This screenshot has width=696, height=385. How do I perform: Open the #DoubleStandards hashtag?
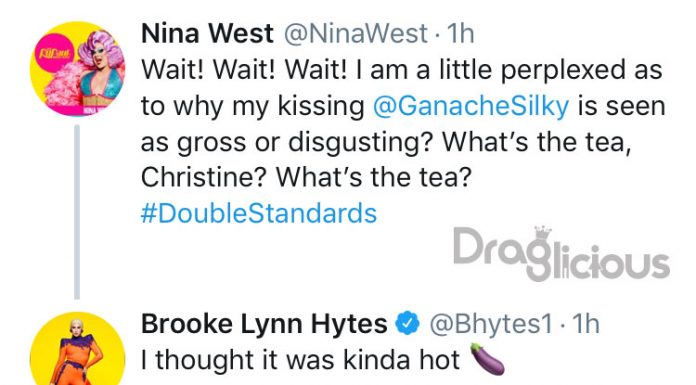pyautogui.click(x=259, y=213)
